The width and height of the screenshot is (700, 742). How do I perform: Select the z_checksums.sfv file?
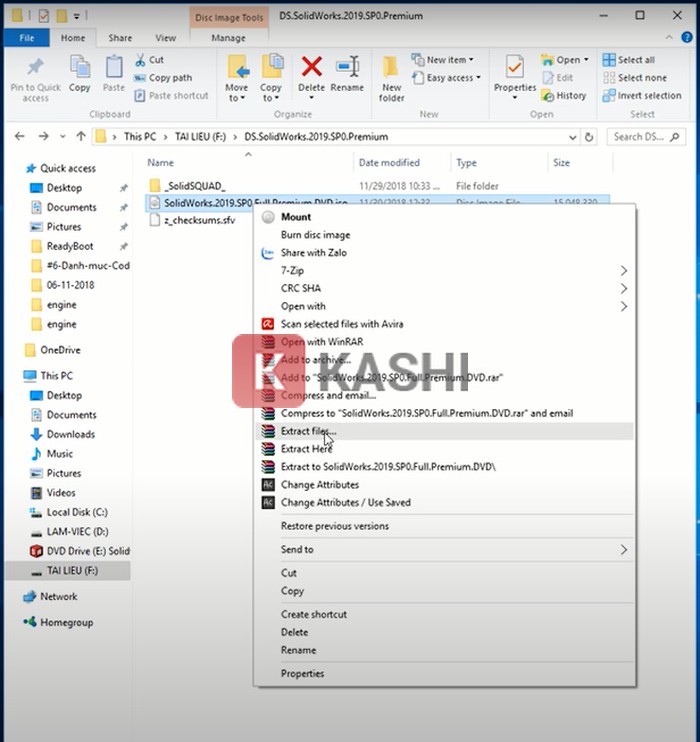pyautogui.click(x=199, y=220)
